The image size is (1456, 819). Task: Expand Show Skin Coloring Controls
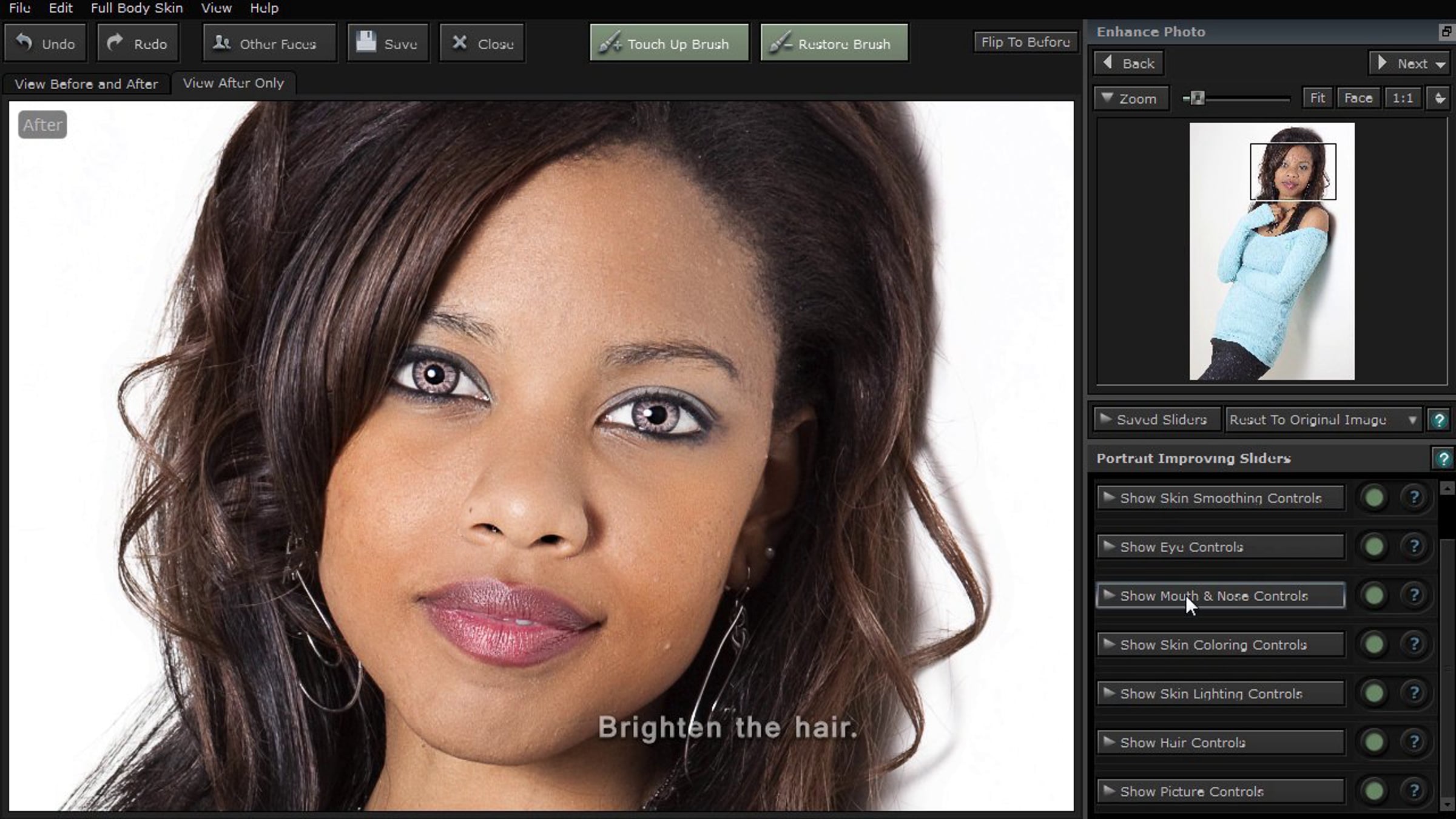[x=1221, y=645]
